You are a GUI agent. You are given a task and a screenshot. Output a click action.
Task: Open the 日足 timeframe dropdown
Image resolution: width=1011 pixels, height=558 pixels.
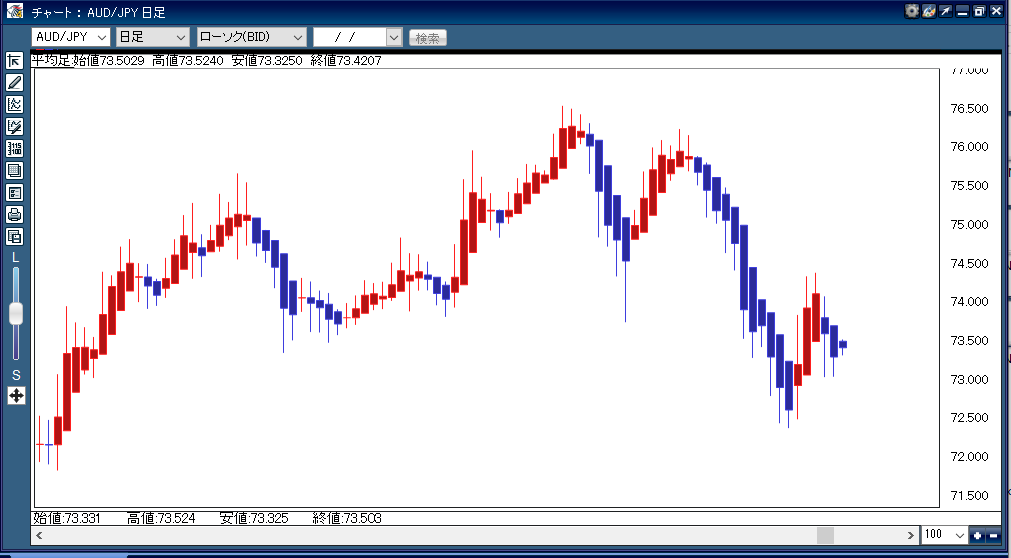tap(153, 37)
